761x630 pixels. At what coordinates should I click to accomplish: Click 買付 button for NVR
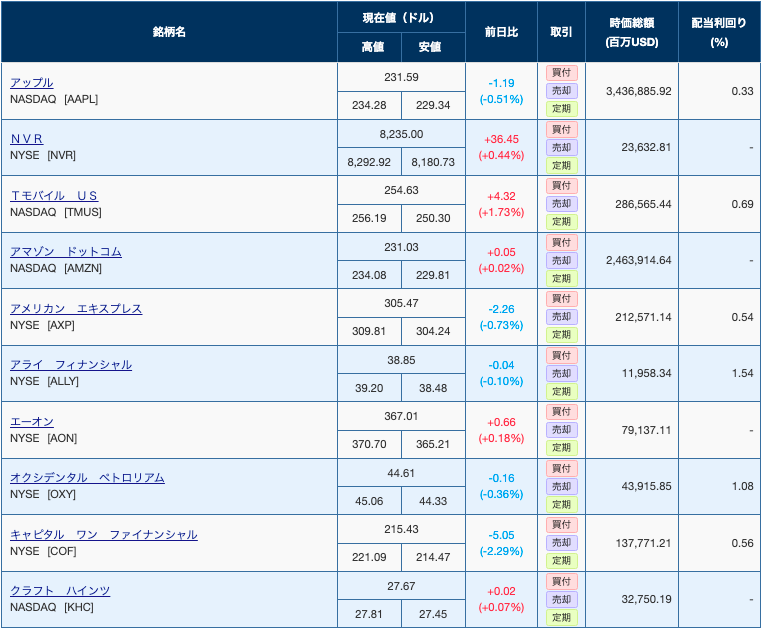[562, 130]
